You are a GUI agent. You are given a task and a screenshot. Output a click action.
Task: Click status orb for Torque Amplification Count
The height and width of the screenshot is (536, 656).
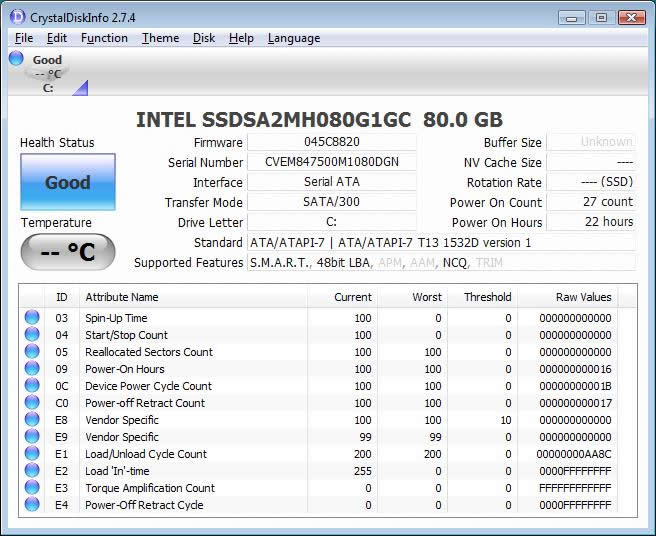pyautogui.click(x=32, y=487)
